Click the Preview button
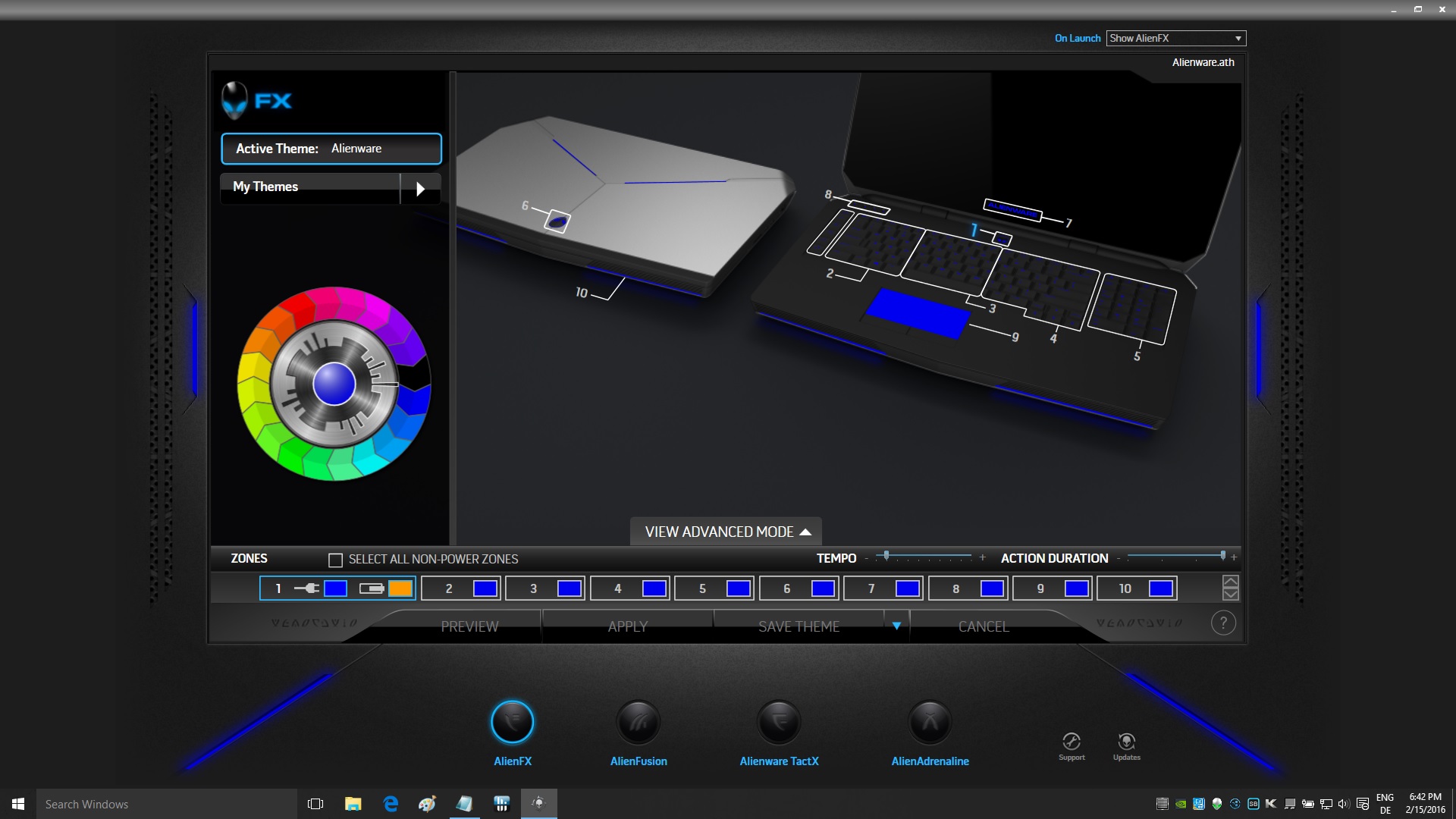This screenshot has width=1456, height=819. (469, 626)
